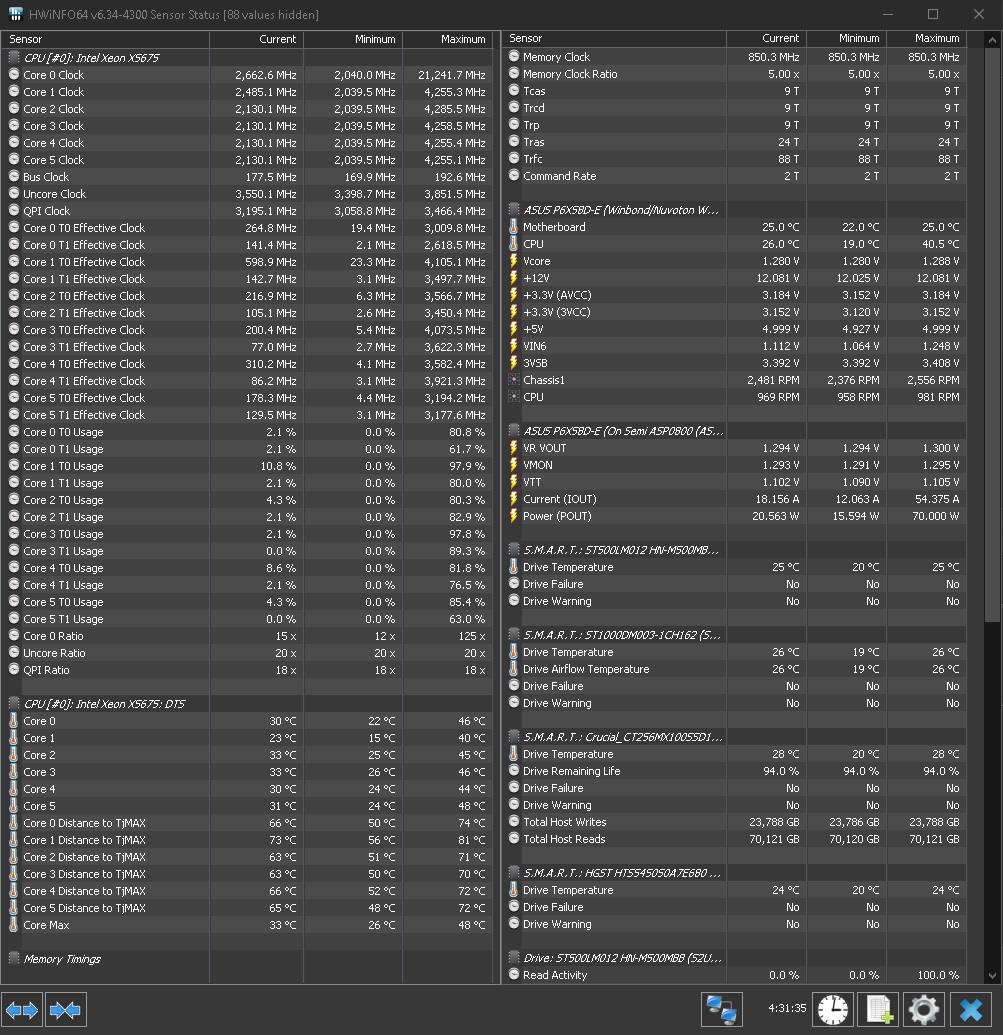The height and width of the screenshot is (1035, 1003).
Task: Click the Read Activity sensor icon
Action: (514, 974)
